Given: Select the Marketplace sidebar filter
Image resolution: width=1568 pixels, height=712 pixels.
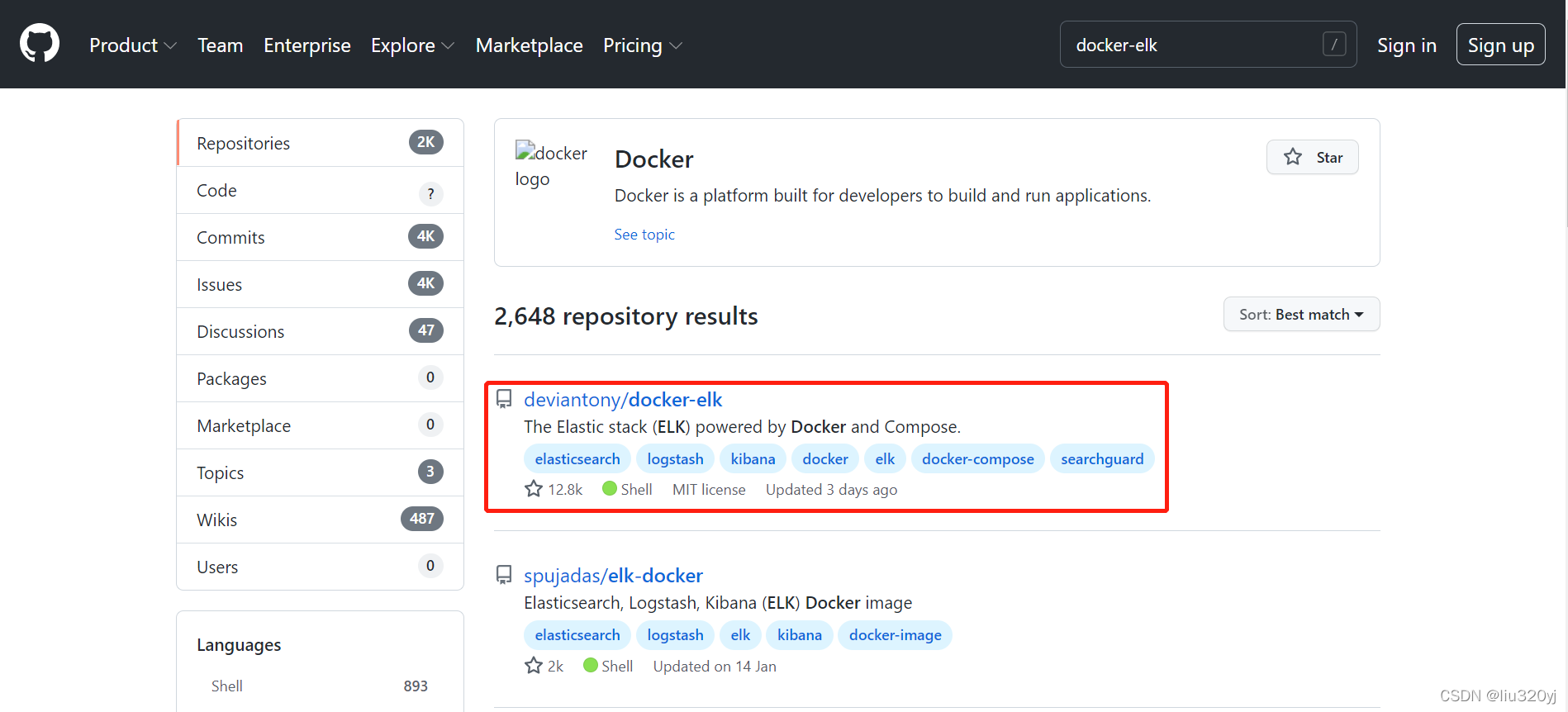Looking at the screenshot, I should pyautogui.click(x=321, y=425).
